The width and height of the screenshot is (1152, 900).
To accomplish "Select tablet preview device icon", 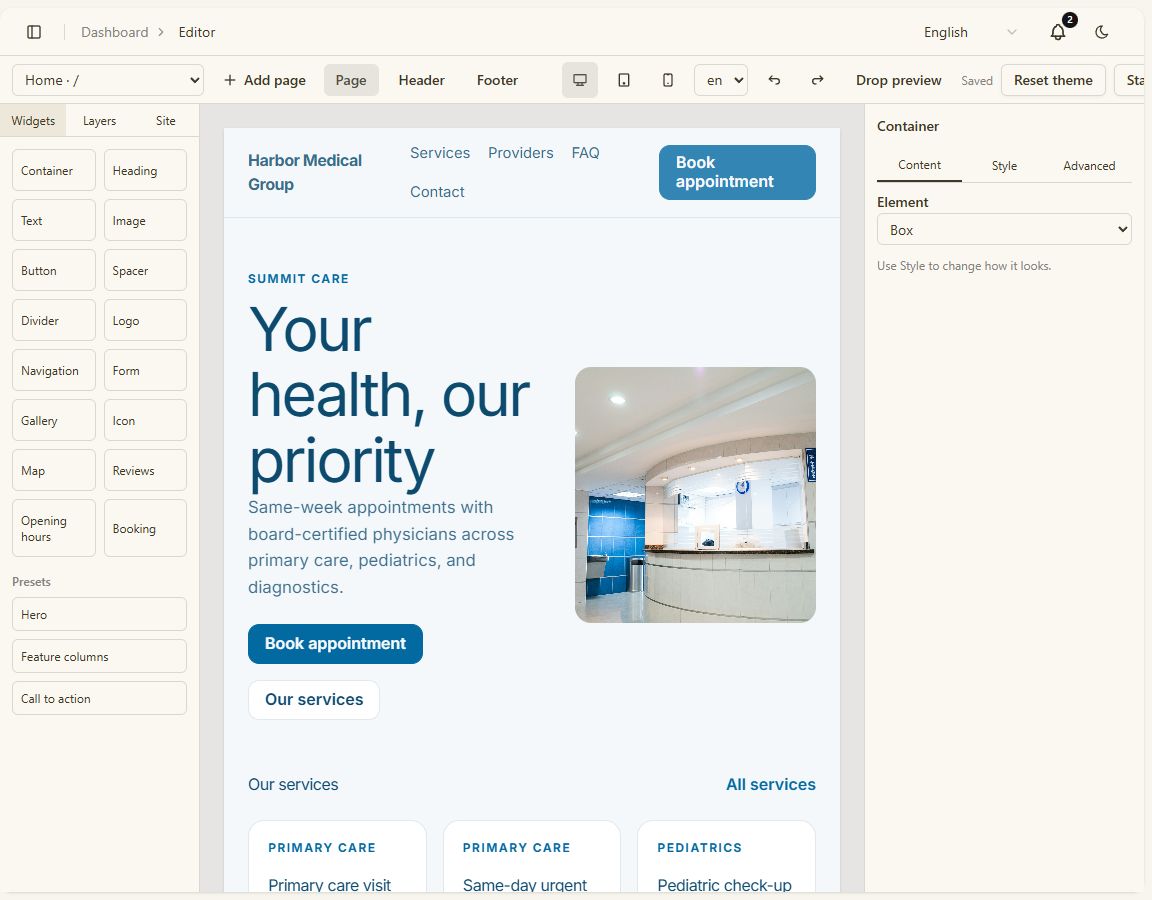I will 624,80.
